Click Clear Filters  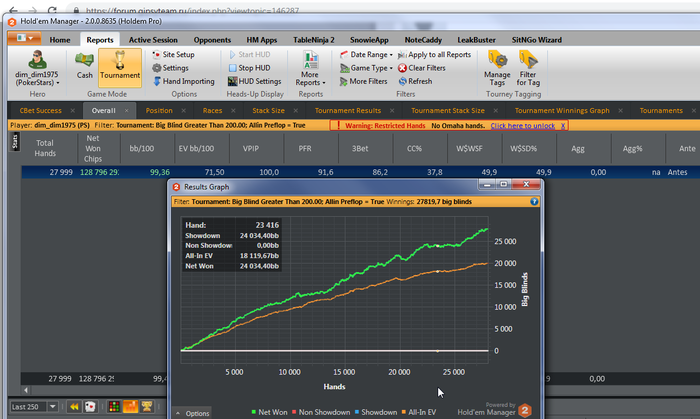click(x=422, y=68)
